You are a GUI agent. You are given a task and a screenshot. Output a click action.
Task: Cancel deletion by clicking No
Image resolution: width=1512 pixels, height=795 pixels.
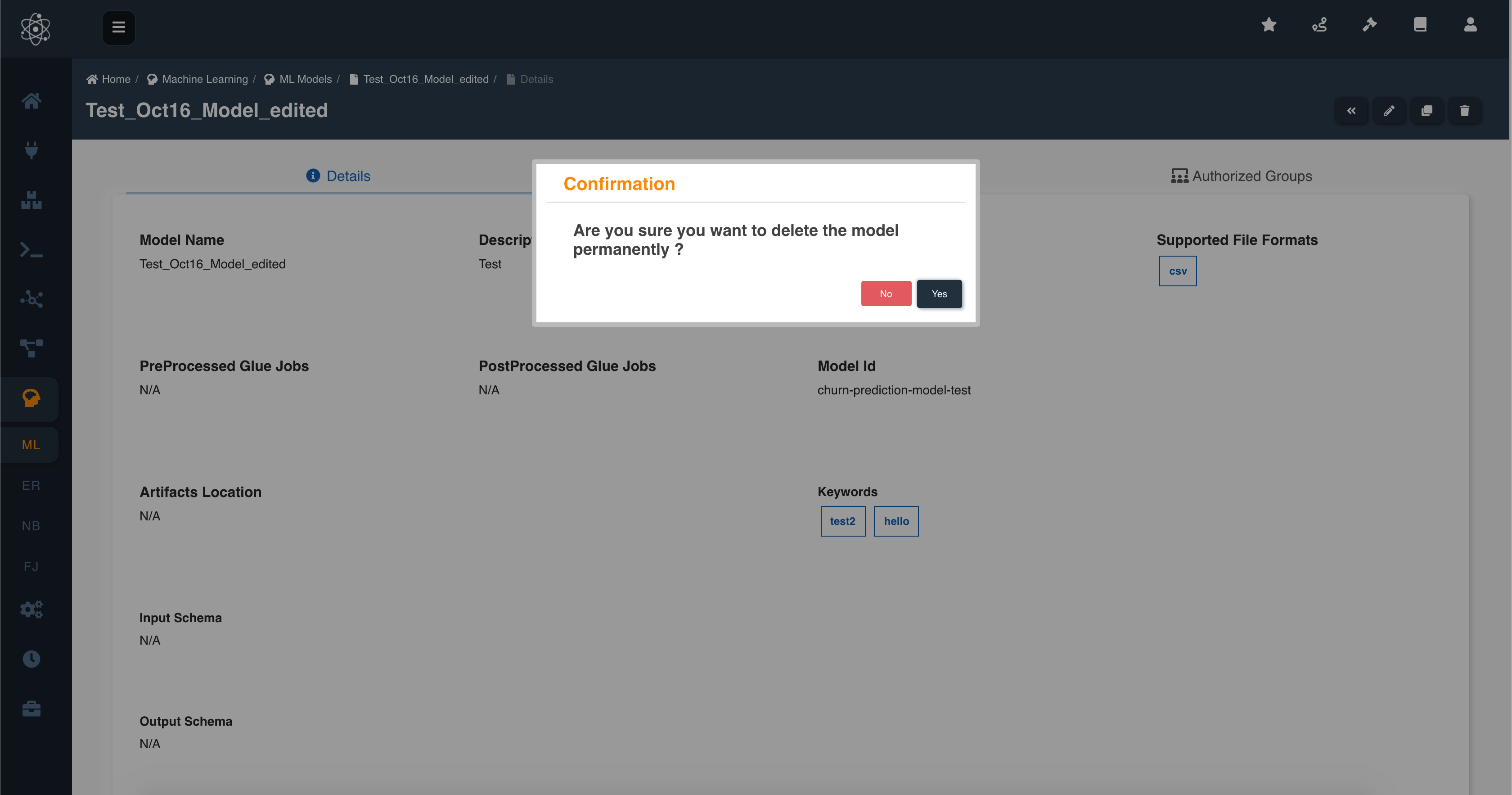pos(886,294)
